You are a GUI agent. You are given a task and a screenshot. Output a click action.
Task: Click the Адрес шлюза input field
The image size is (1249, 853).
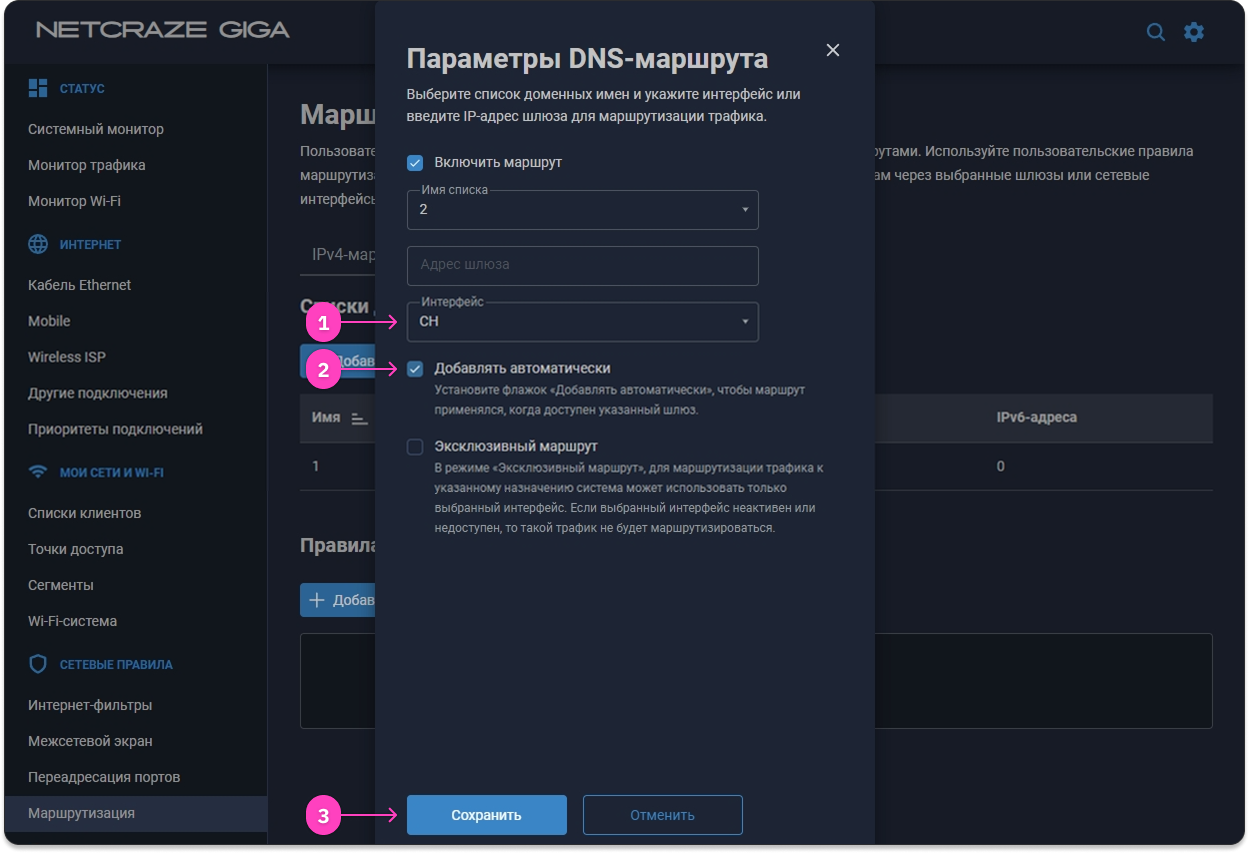tap(582, 266)
